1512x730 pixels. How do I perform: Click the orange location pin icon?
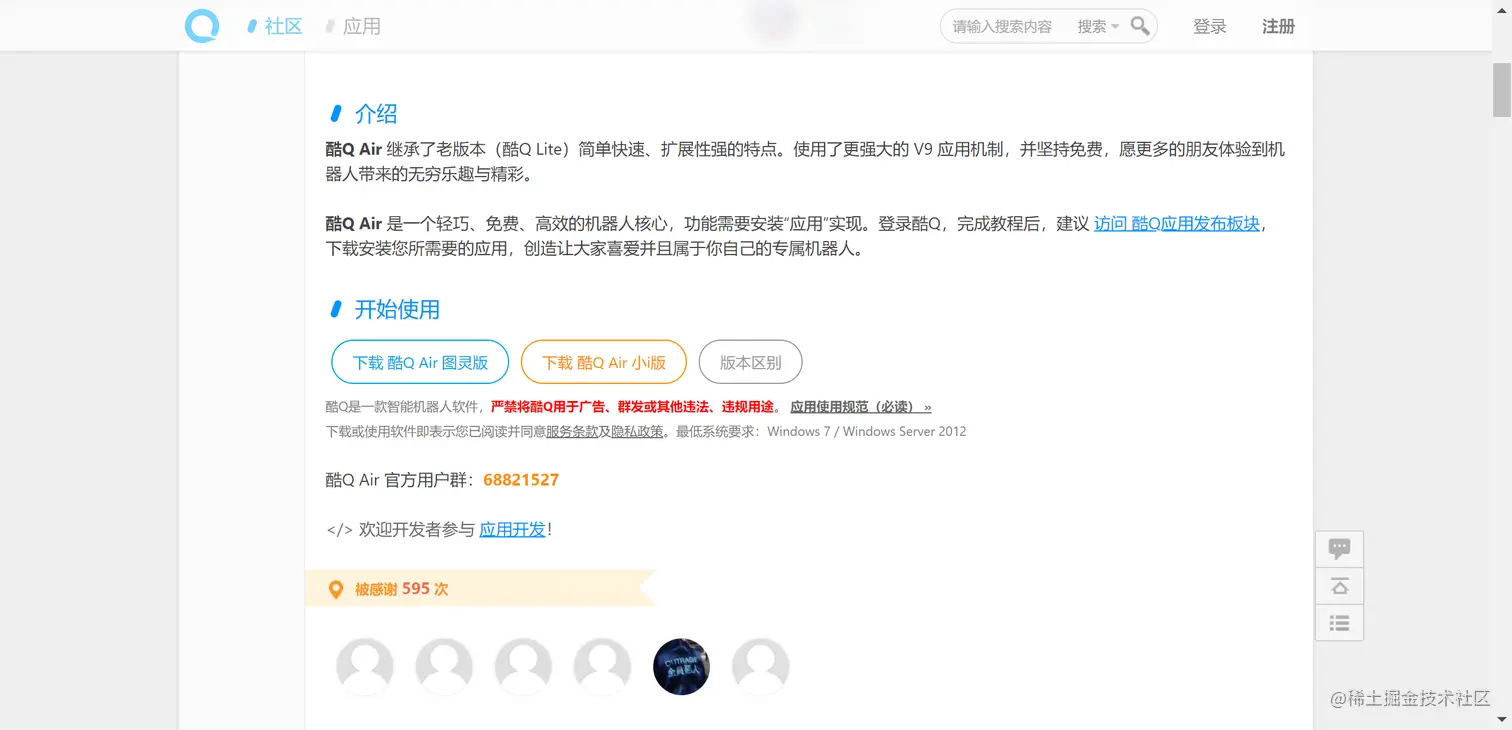click(337, 590)
